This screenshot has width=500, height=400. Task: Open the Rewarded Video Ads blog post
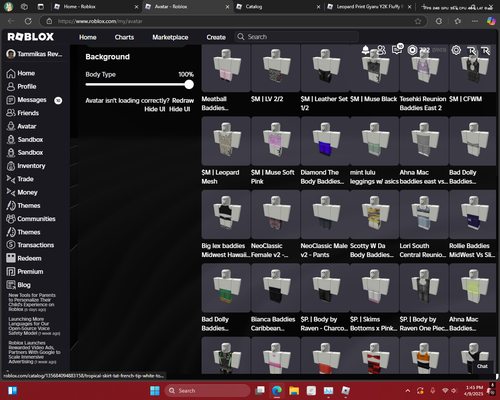[35, 352]
